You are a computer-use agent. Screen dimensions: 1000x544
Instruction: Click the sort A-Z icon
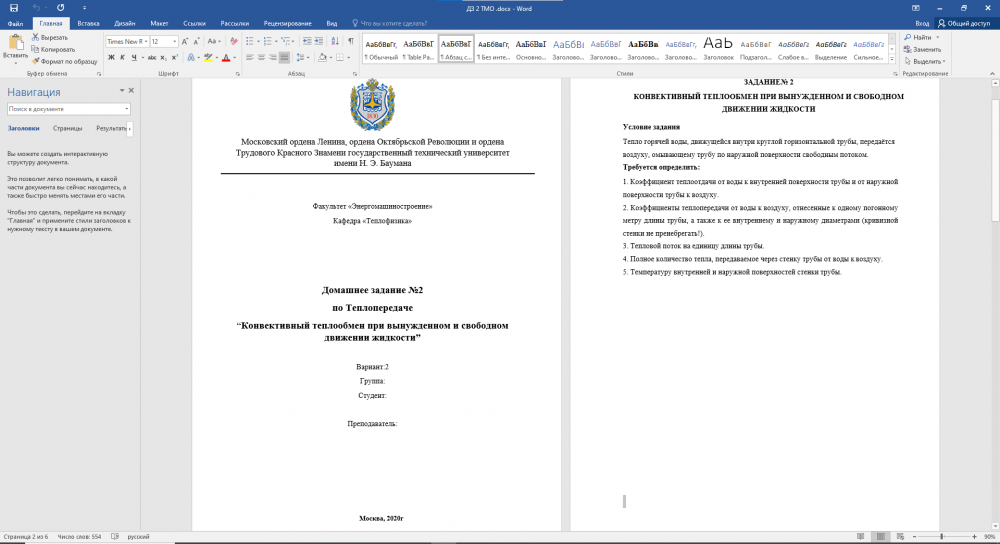pos(334,42)
